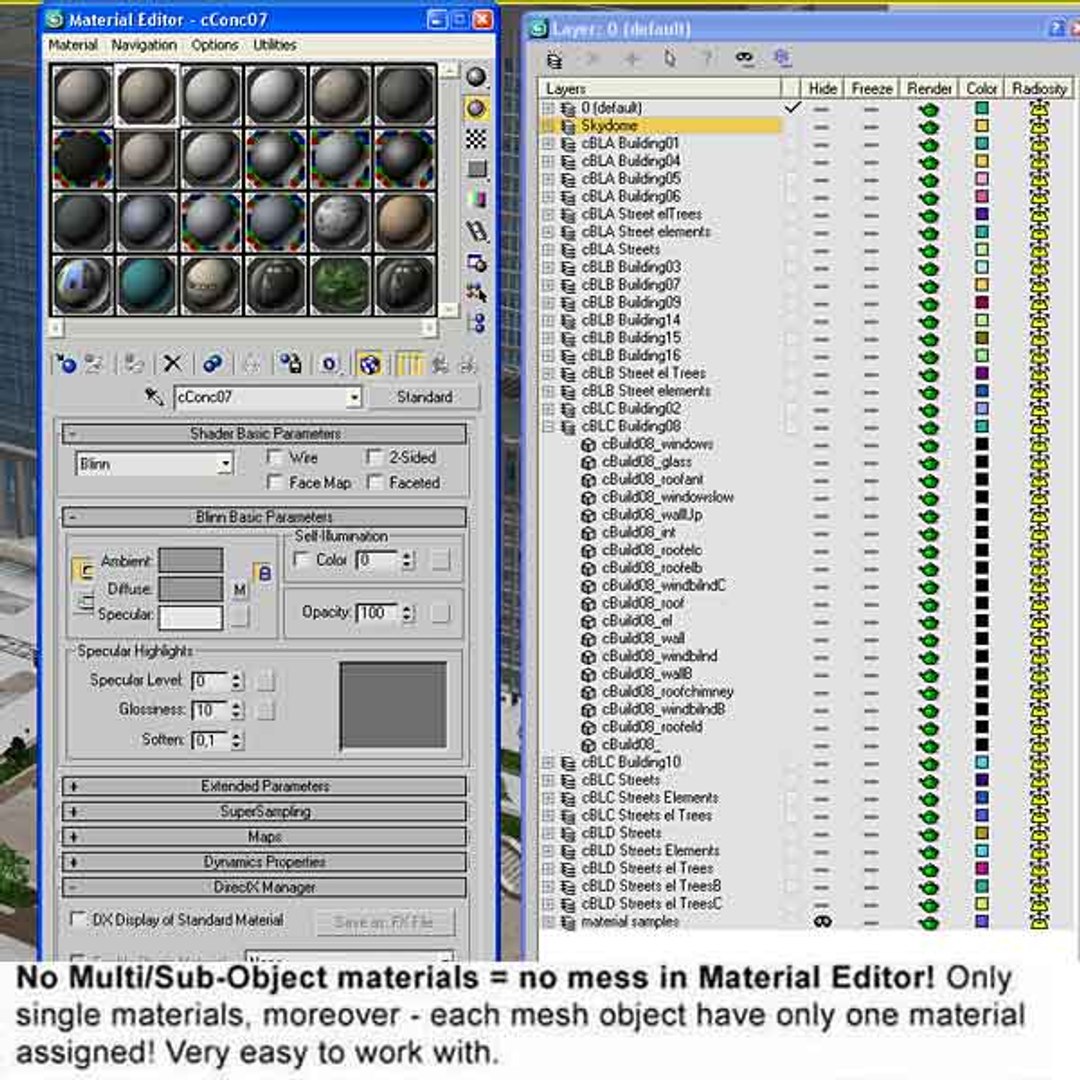Open the Material/Map Navigator icon
This screenshot has height=1080, width=1080.
click(476, 323)
